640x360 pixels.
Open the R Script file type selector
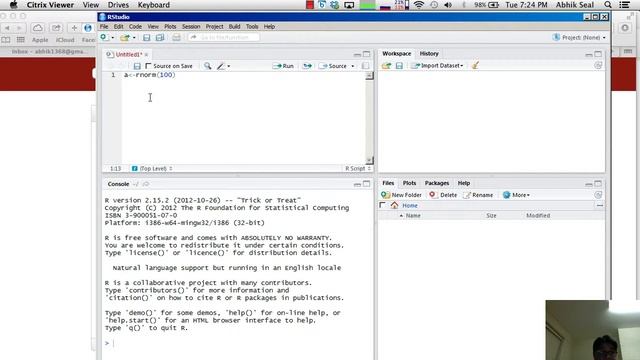[358, 169]
